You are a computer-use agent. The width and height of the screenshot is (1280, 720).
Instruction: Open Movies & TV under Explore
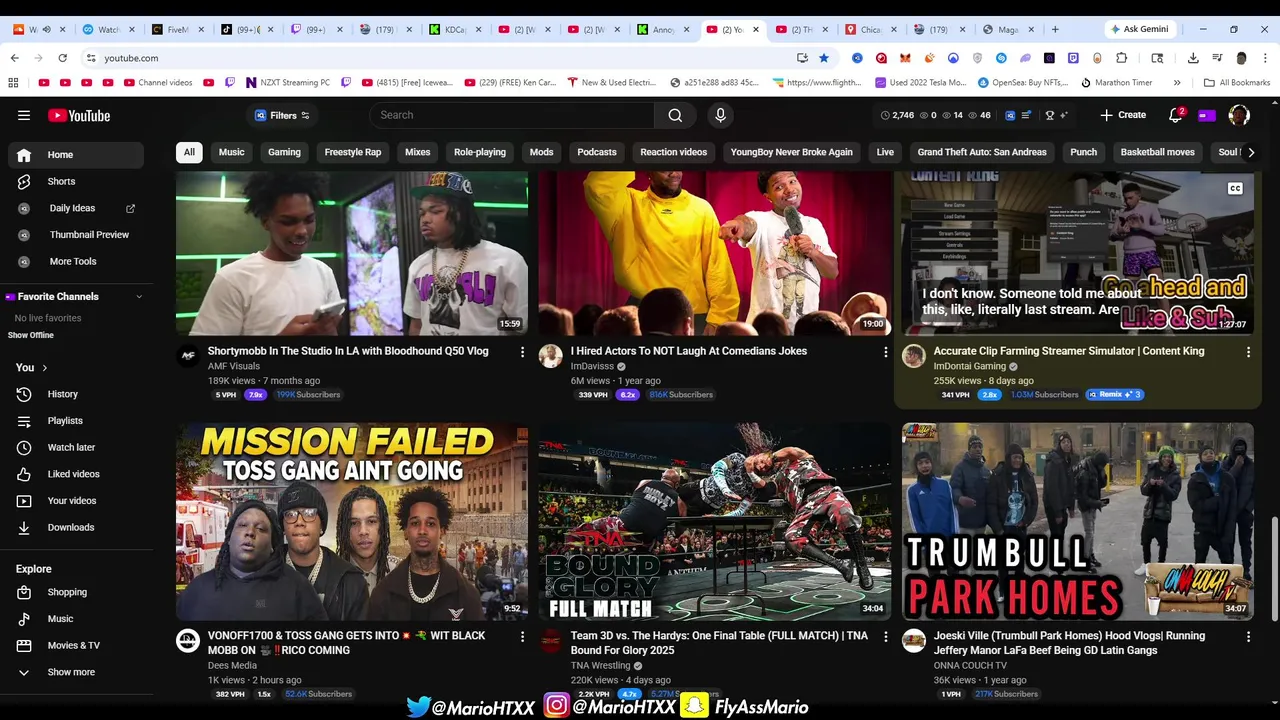pyautogui.click(x=76, y=645)
